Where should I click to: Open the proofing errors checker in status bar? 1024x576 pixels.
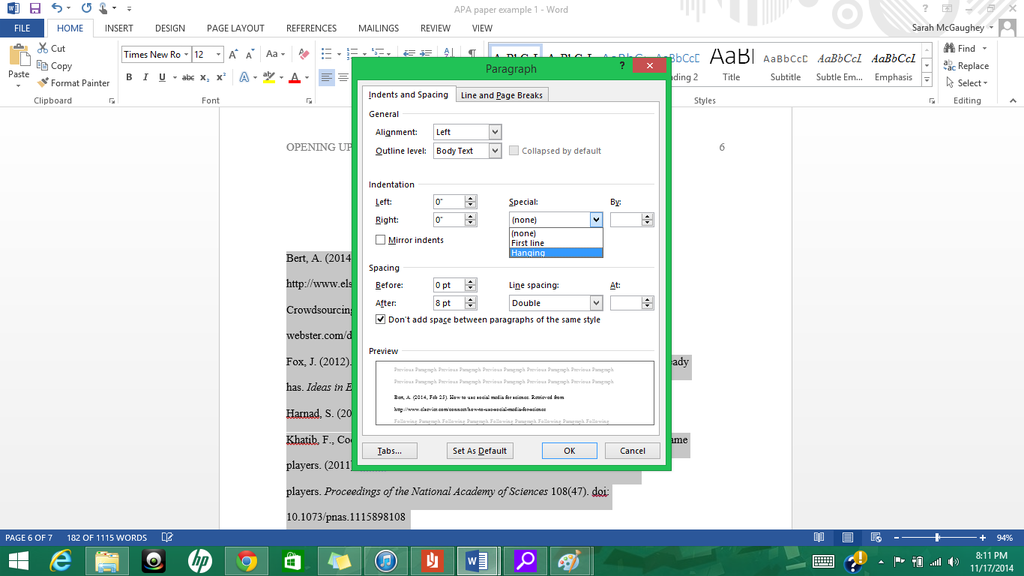click(x=166, y=537)
